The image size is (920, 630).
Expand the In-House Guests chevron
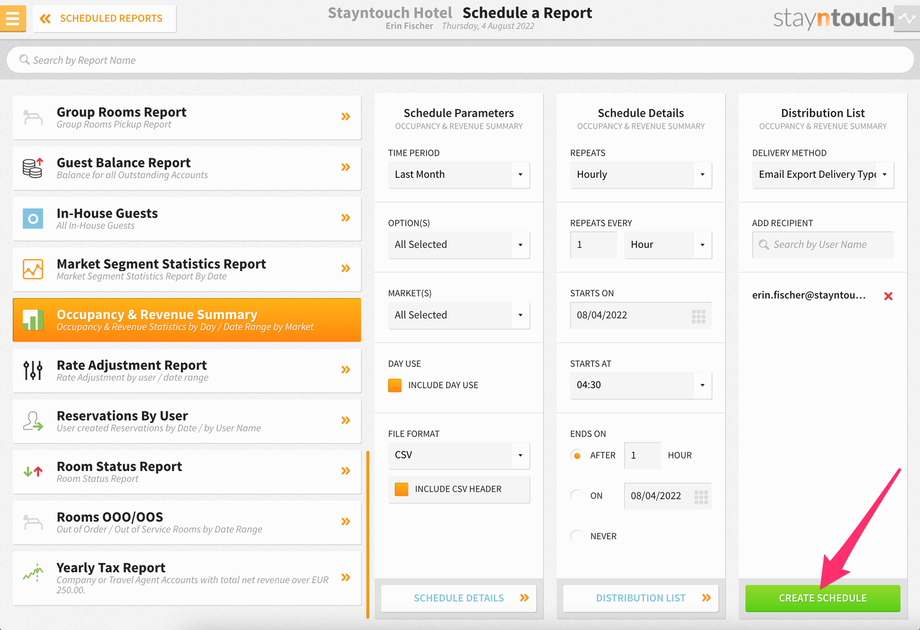click(346, 218)
